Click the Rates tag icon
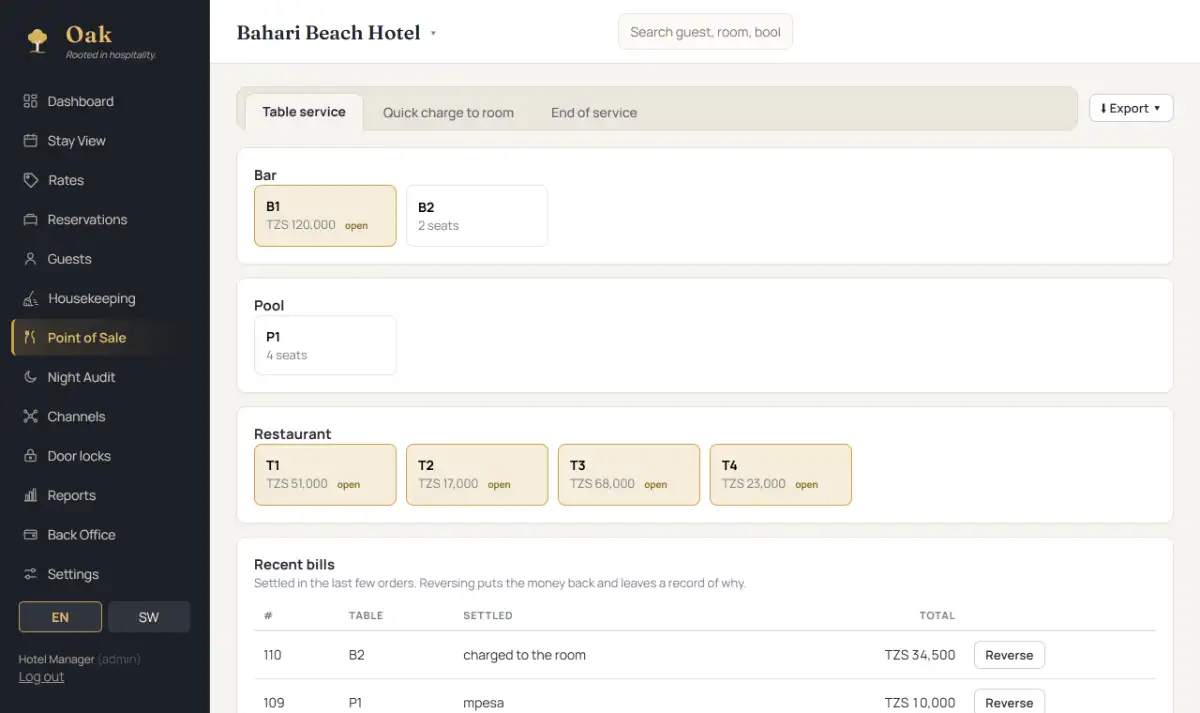1200x713 pixels. [x=30, y=180]
